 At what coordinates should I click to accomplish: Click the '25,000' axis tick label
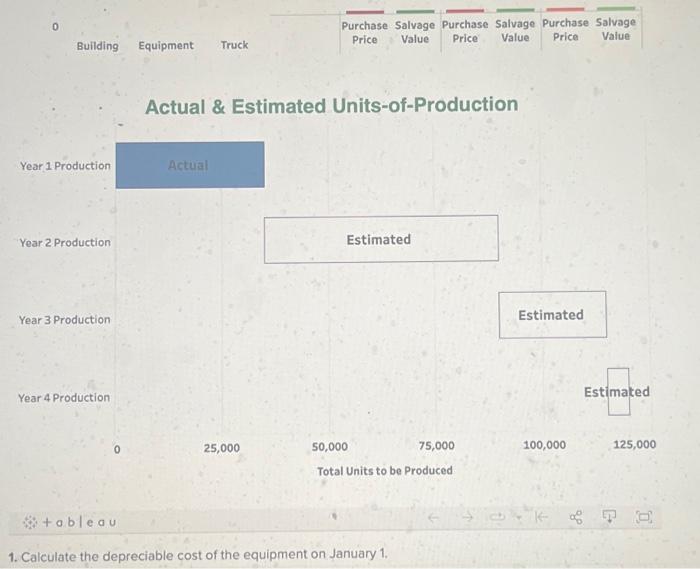click(221, 448)
